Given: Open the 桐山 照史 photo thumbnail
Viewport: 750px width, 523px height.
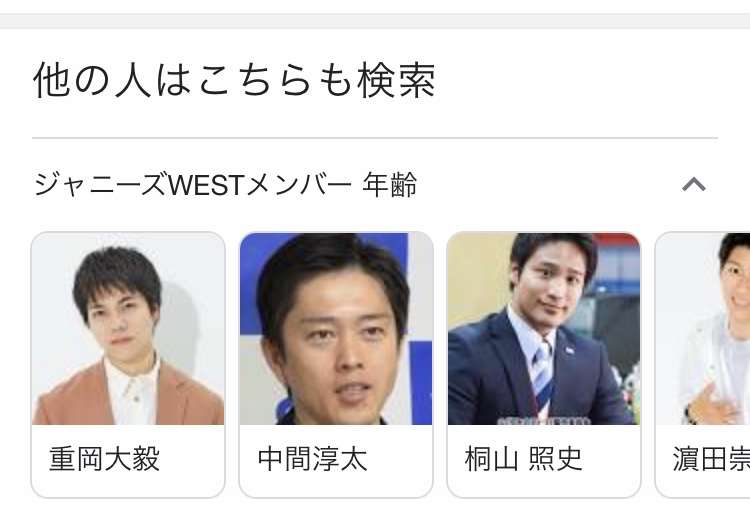Looking at the screenshot, I should [x=544, y=329].
